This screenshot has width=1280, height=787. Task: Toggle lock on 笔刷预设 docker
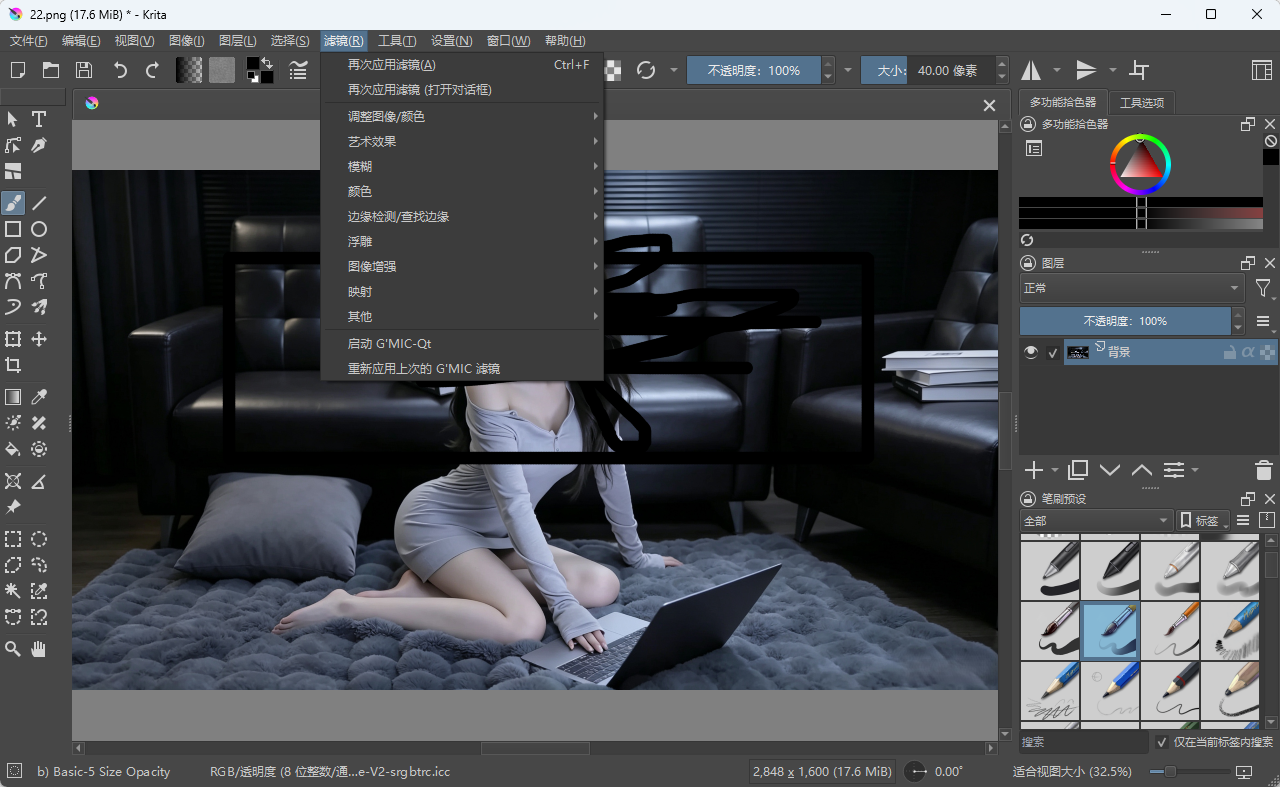click(1027, 499)
